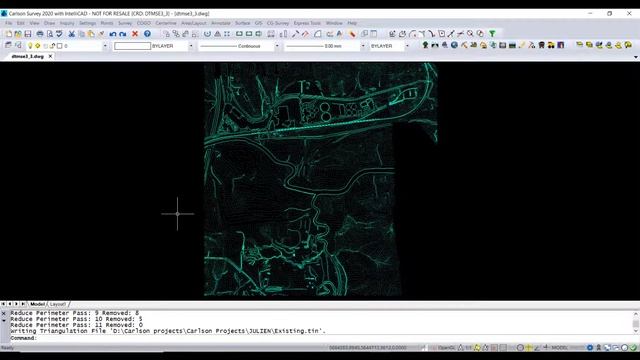
Task: Toggle the circle polar icon in status bar
Action: click(520, 348)
